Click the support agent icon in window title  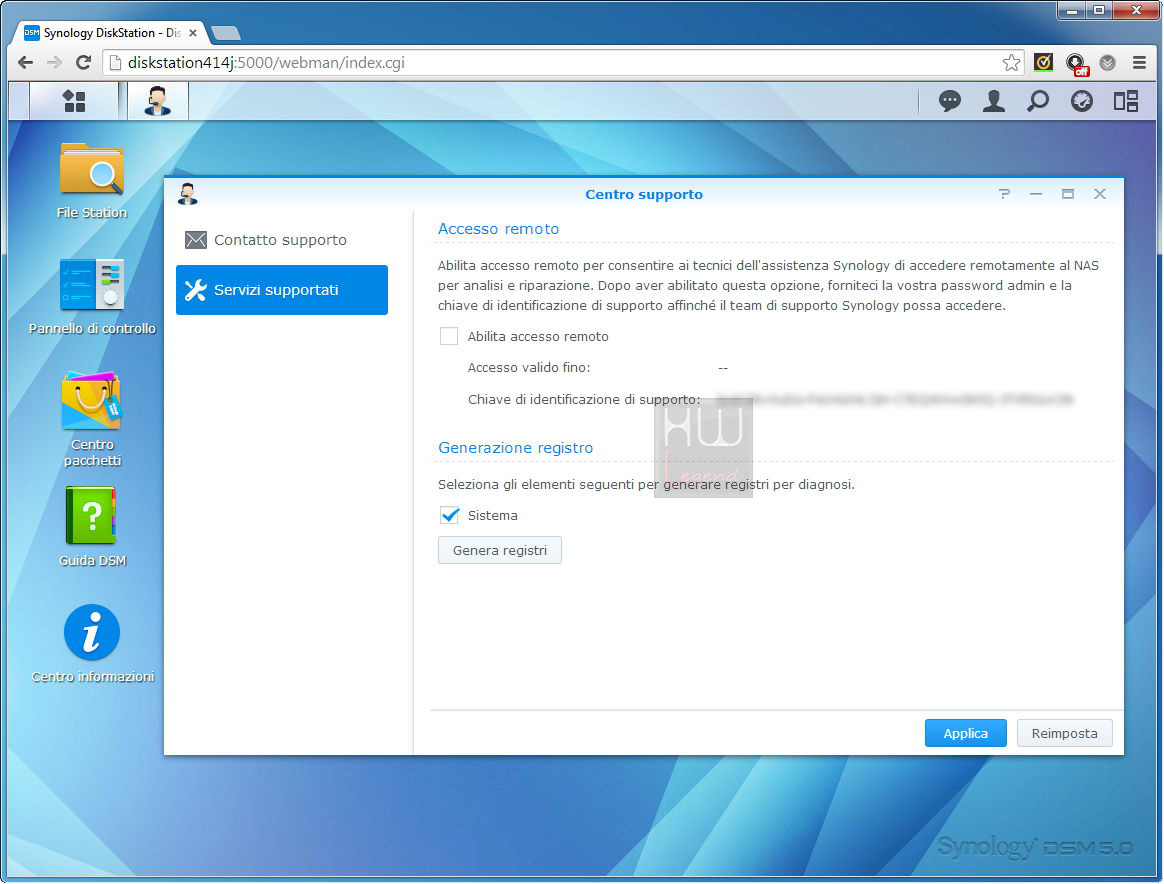188,194
